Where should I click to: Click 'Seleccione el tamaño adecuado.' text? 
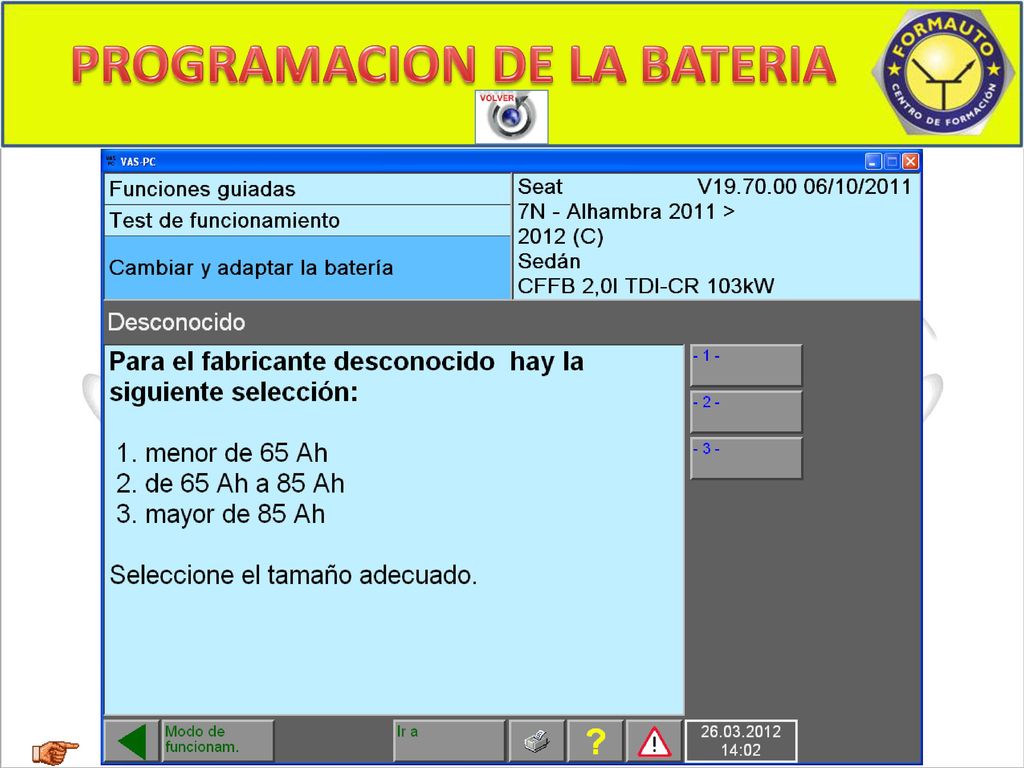click(293, 575)
